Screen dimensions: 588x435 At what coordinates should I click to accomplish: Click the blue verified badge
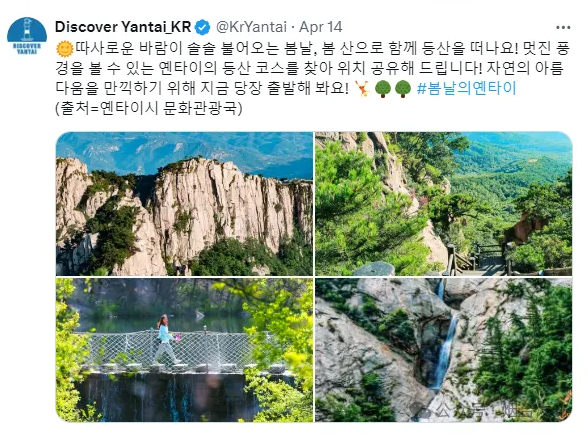point(203,27)
